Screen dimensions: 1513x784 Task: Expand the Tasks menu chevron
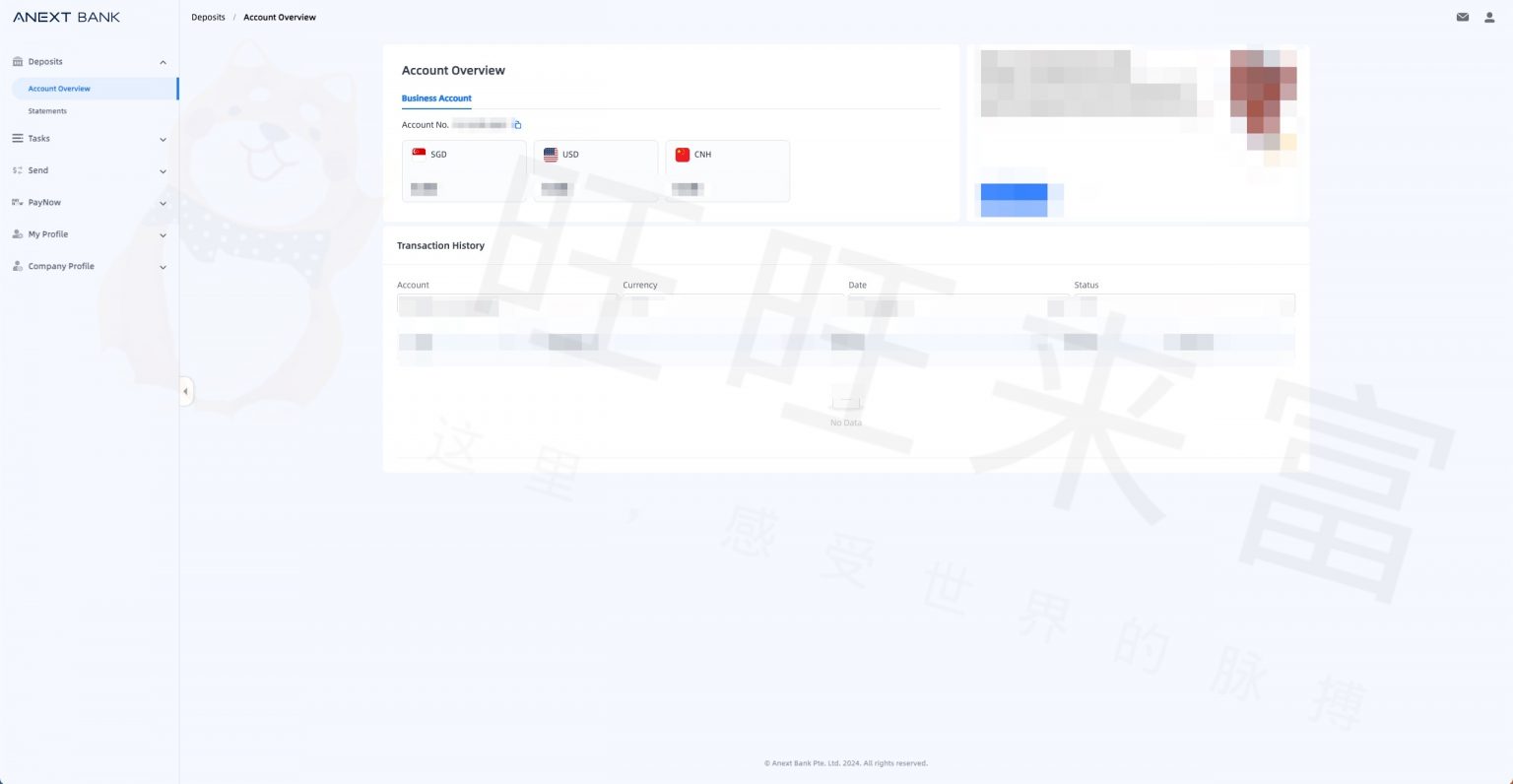point(163,139)
